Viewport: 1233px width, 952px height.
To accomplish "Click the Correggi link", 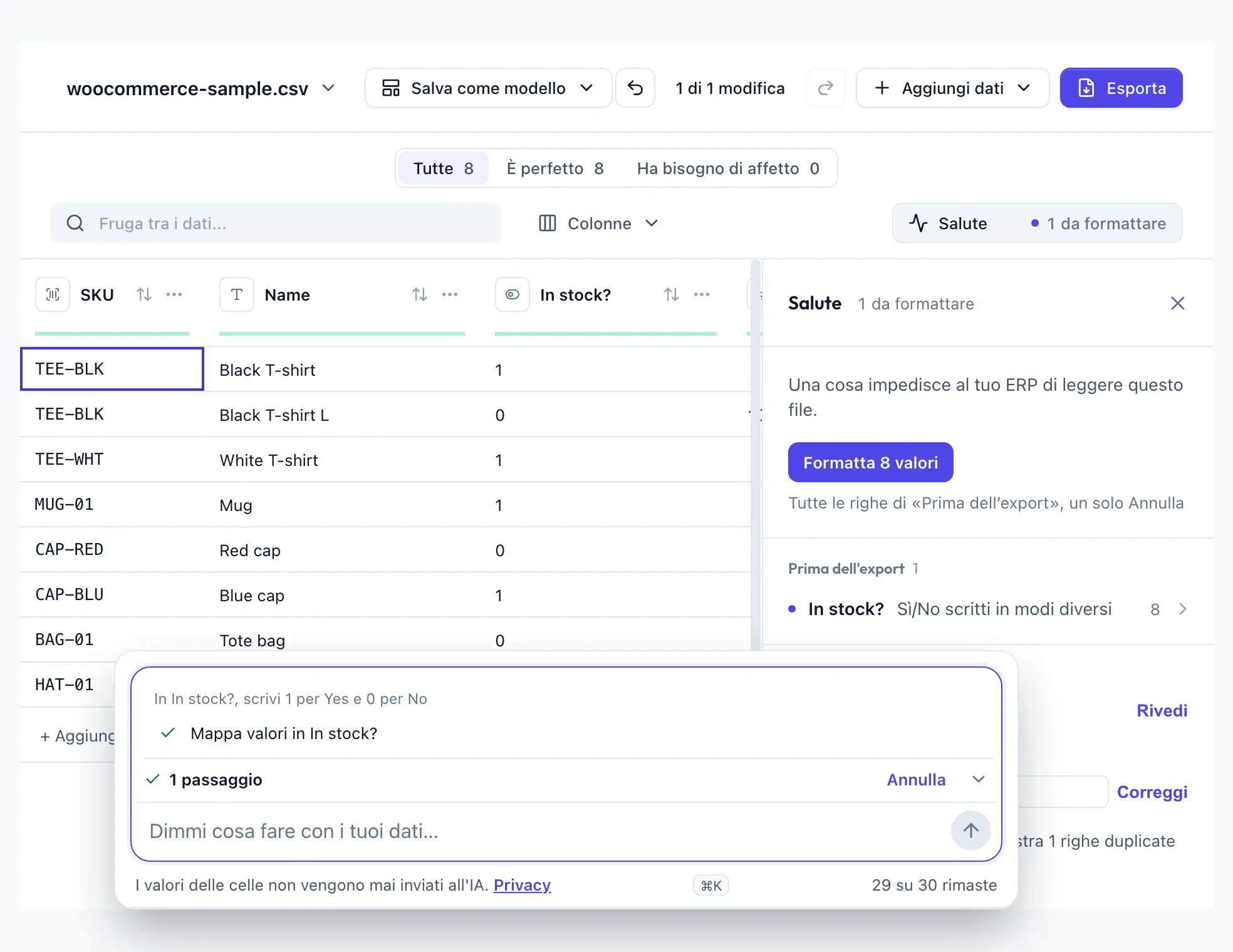I will point(1152,792).
